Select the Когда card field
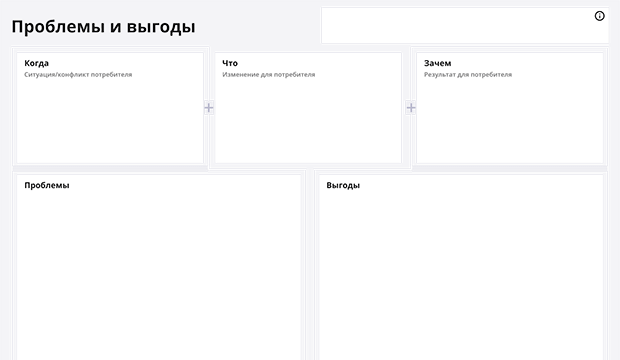This screenshot has height=360, width=620. click(110, 108)
